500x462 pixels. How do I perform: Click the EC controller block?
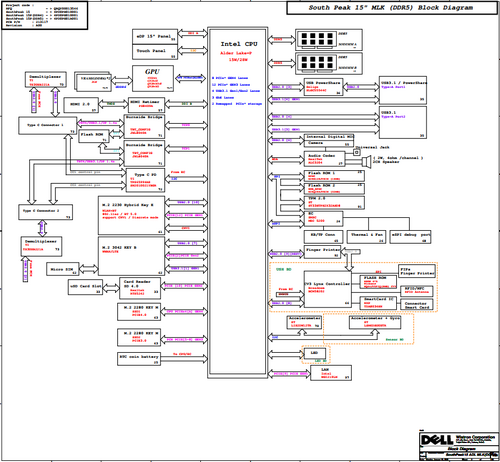[323, 219]
